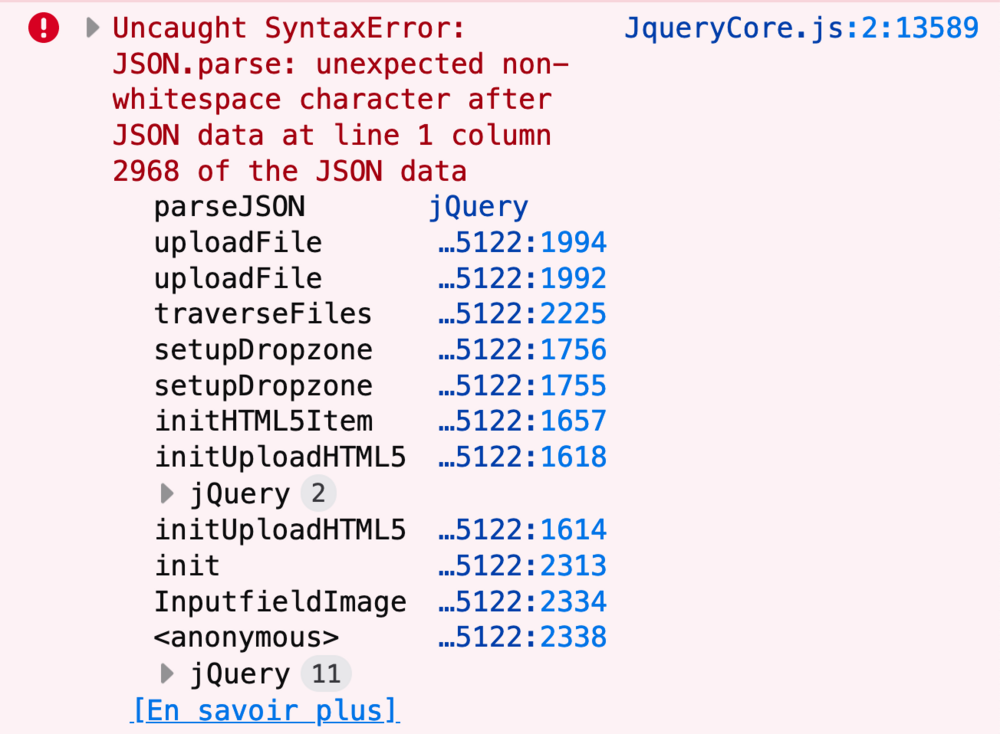The width and height of the screenshot is (1000, 734).
Task: View initUploadHTML5 source at 5122:1618
Action: [523, 458]
